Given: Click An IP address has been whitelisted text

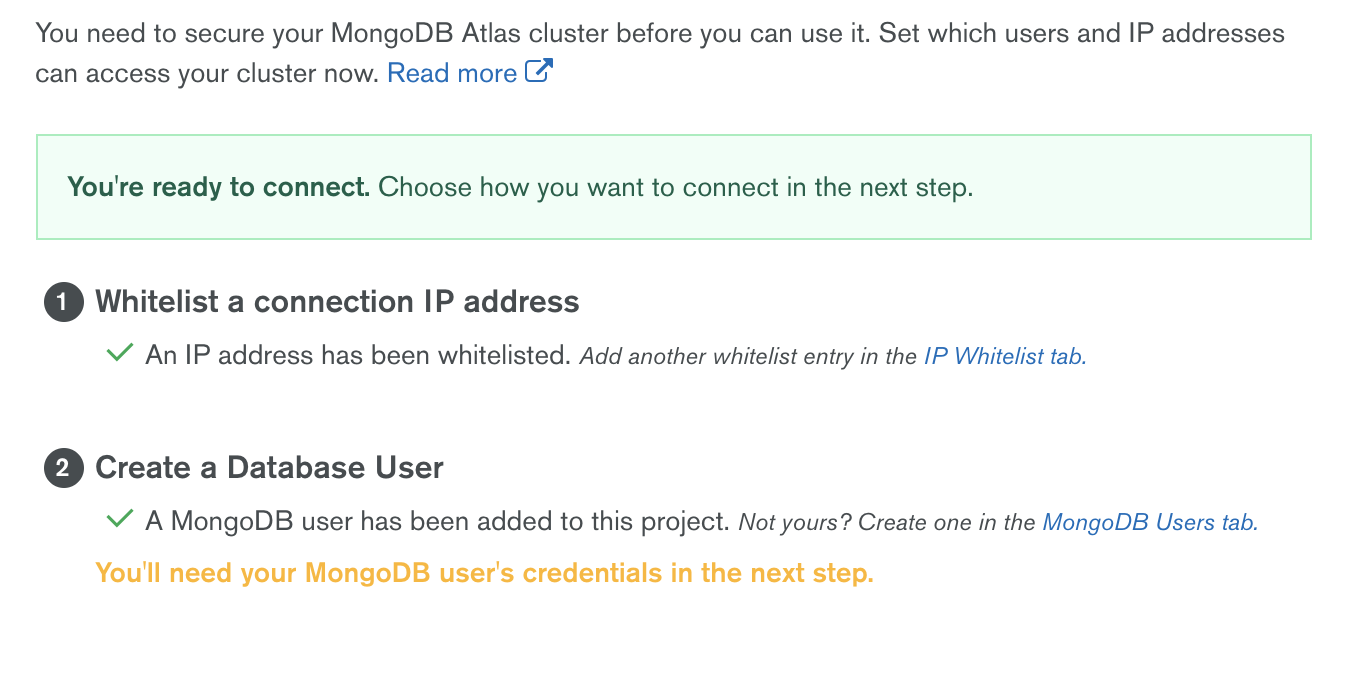Looking at the screenshot, I should (x=358, y=355).
